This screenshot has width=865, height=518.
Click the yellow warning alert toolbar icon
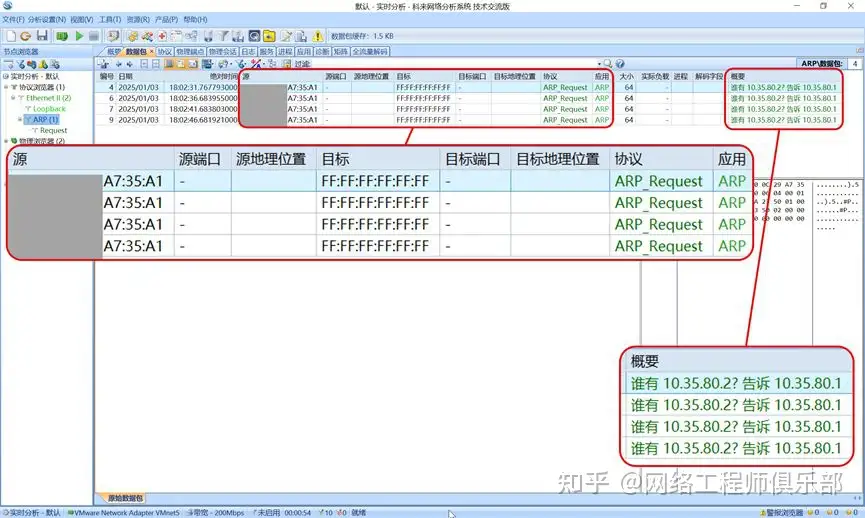318,36
